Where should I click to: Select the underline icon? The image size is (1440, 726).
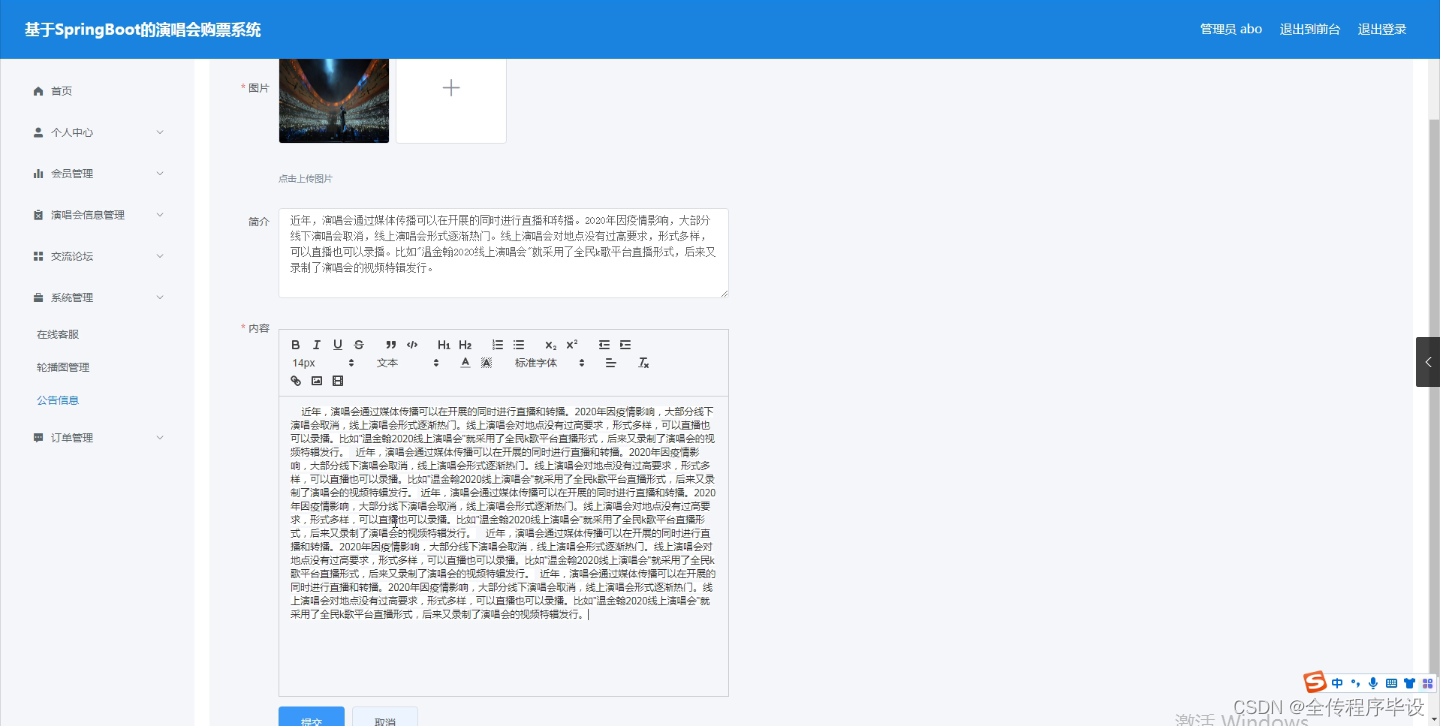pyautogui.click(x=337, y=344)
